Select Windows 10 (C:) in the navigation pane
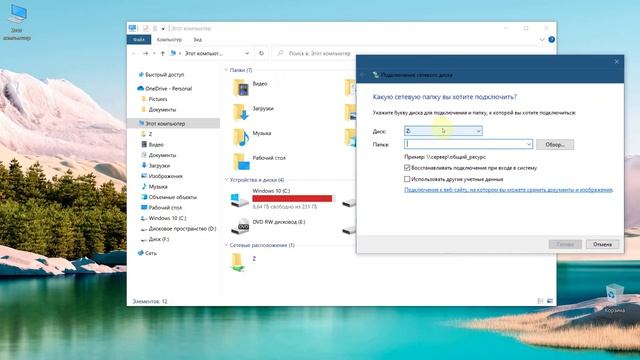 click(164, 218)
